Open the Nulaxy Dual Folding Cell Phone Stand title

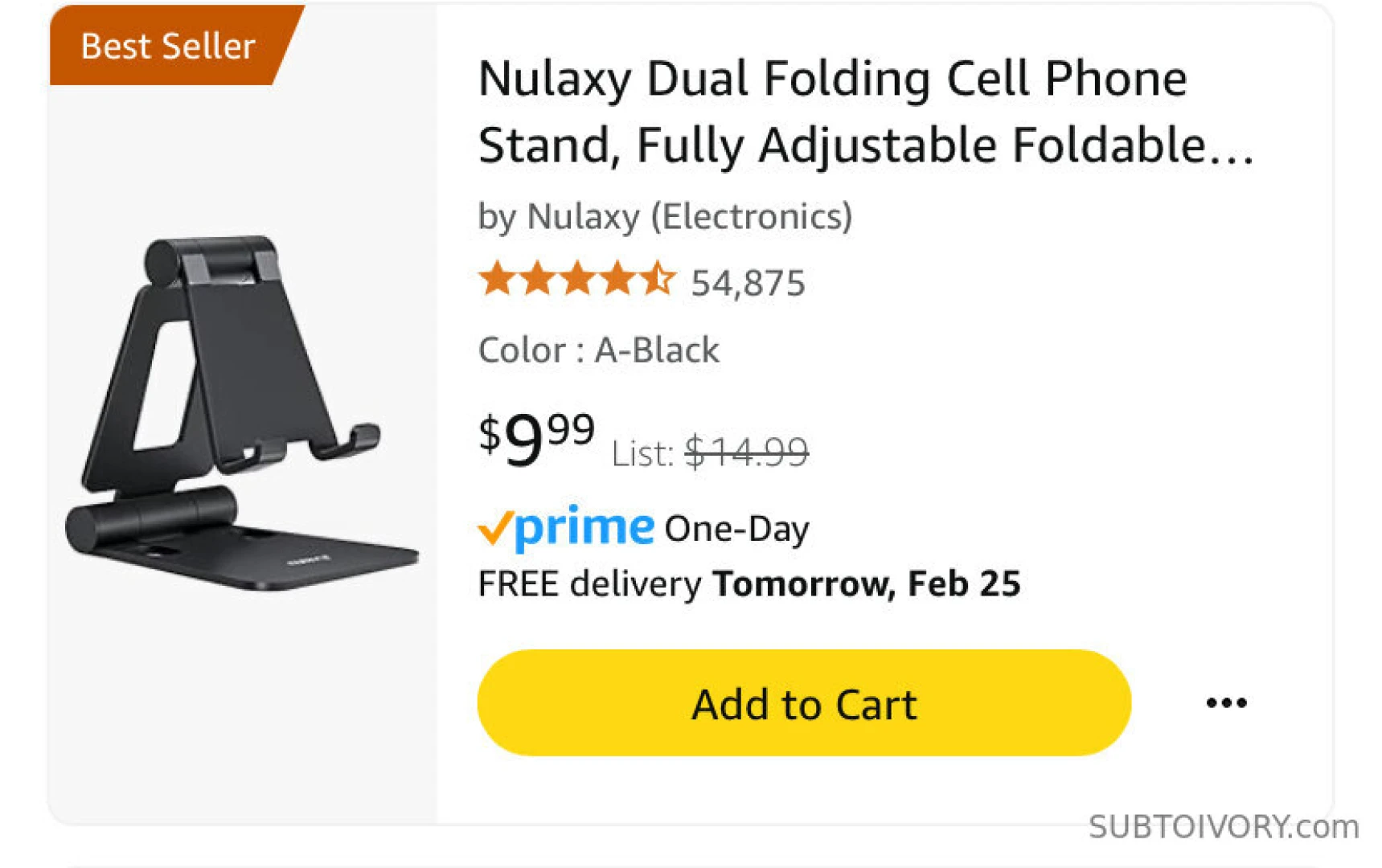tap(864, 112)
